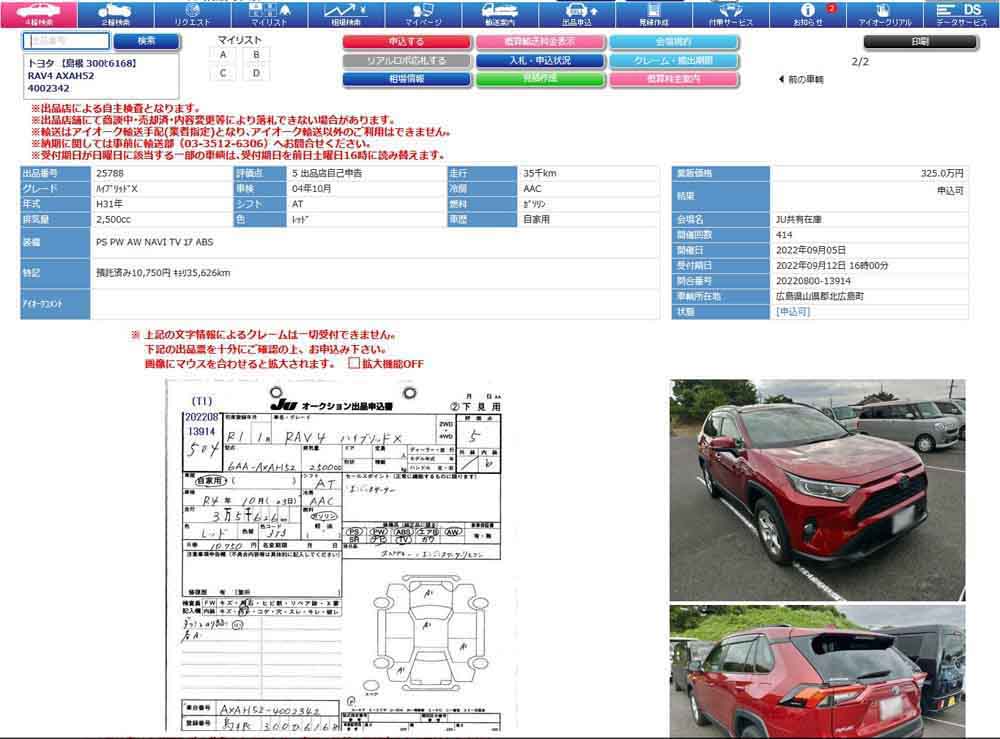Click the 入札・申込状況 button

coord(540,61)
